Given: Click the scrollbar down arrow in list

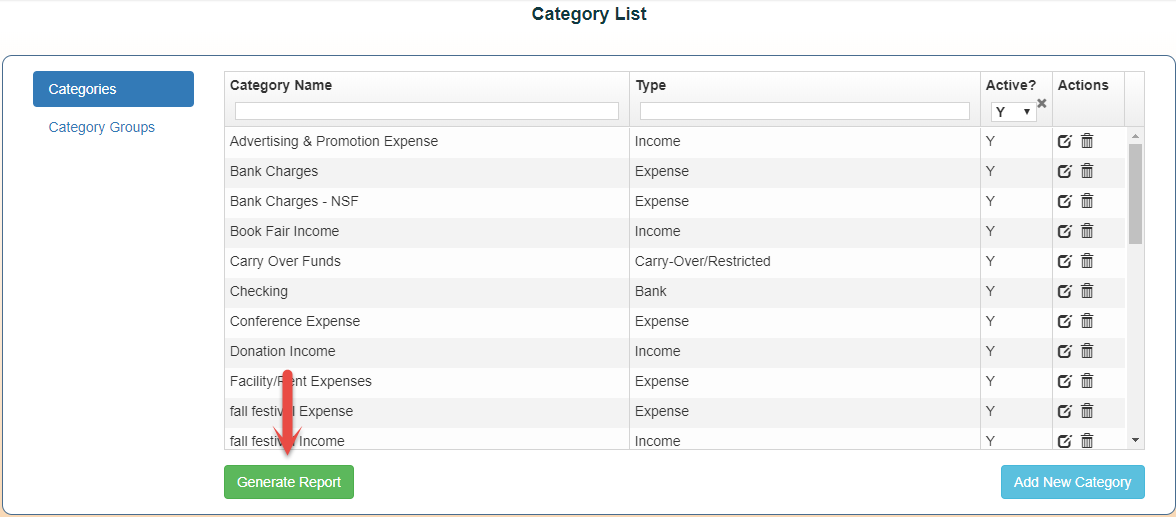Looking at the screenshot, I should coord(1135,440).
